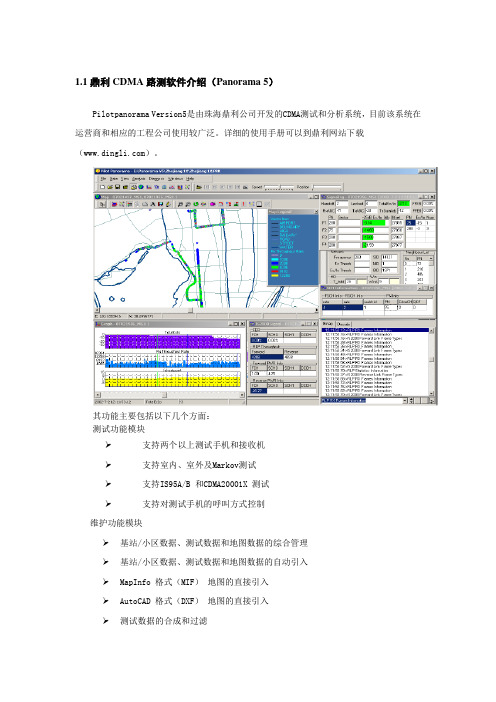Click the playback start icon before Speed
496x702 pixels.
pyautogui.click(x=199, y=187)
